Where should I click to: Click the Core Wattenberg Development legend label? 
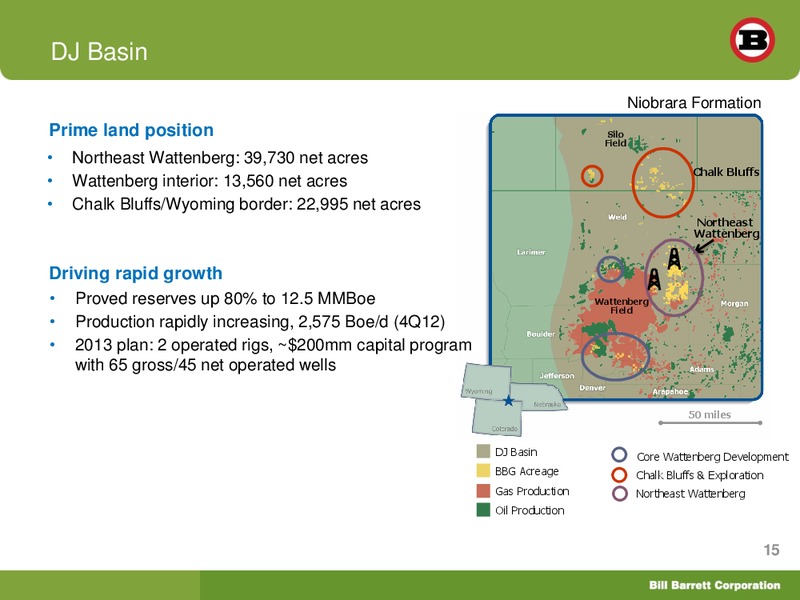tap(712, 457)
